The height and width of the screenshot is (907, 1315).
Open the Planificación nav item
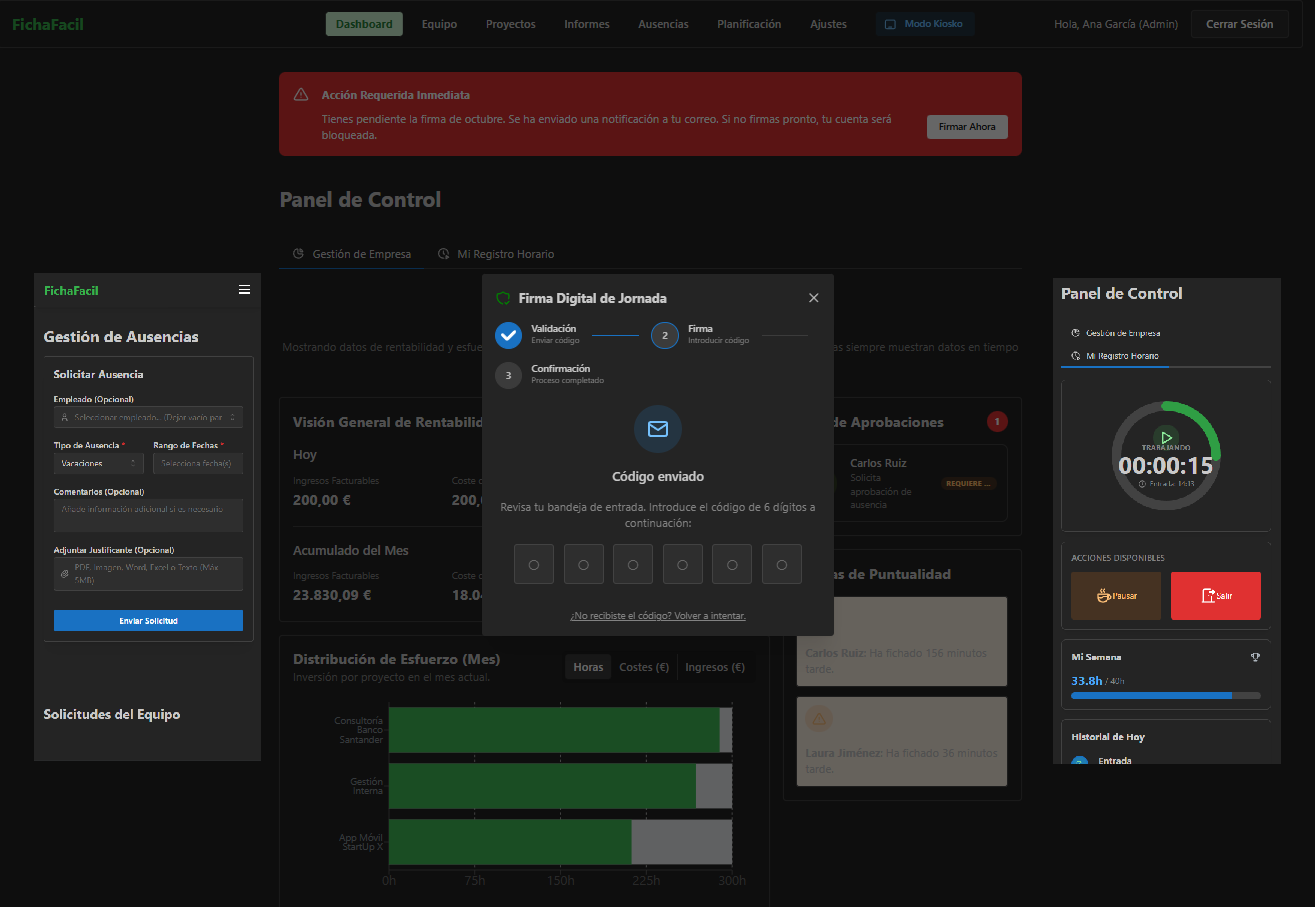749,24
